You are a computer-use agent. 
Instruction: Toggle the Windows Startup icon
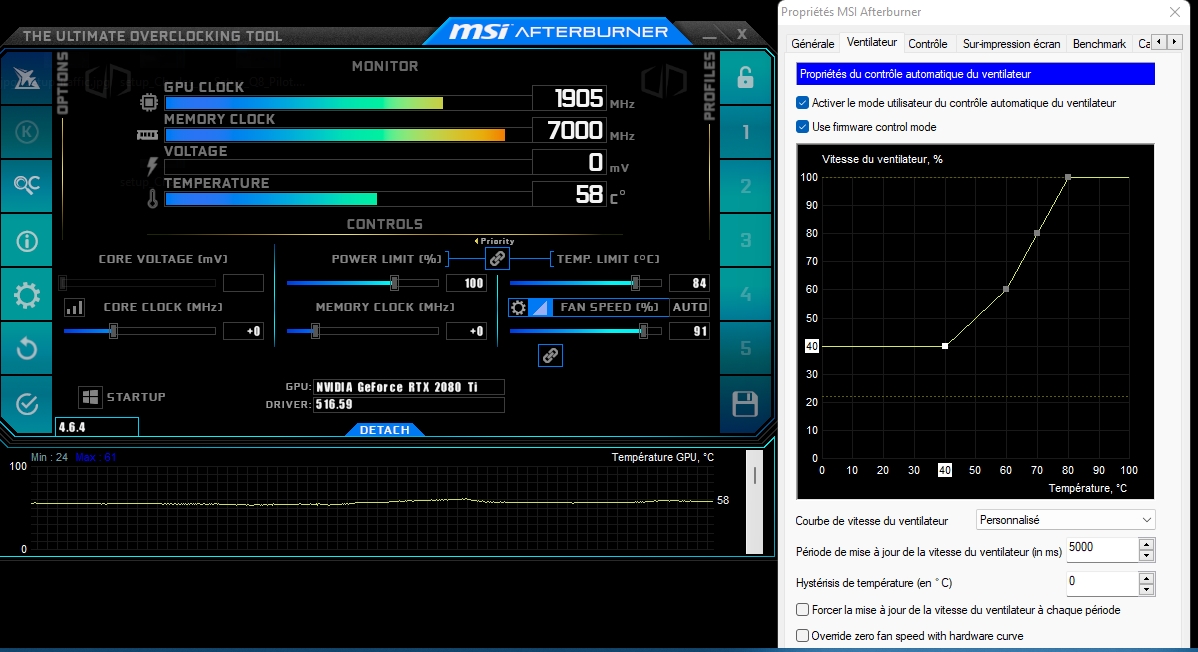(90, 397)
